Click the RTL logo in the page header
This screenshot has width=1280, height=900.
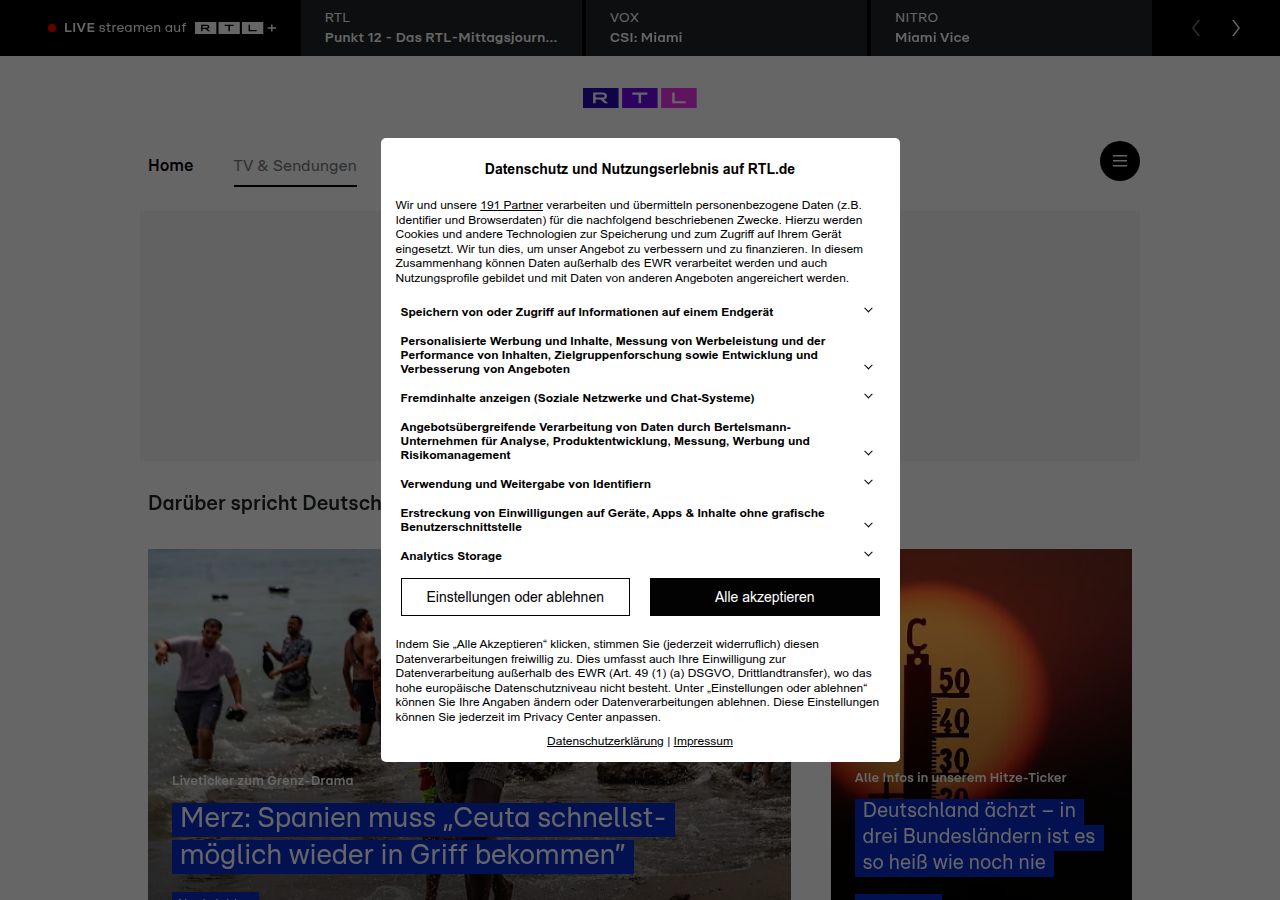[640, 98]
